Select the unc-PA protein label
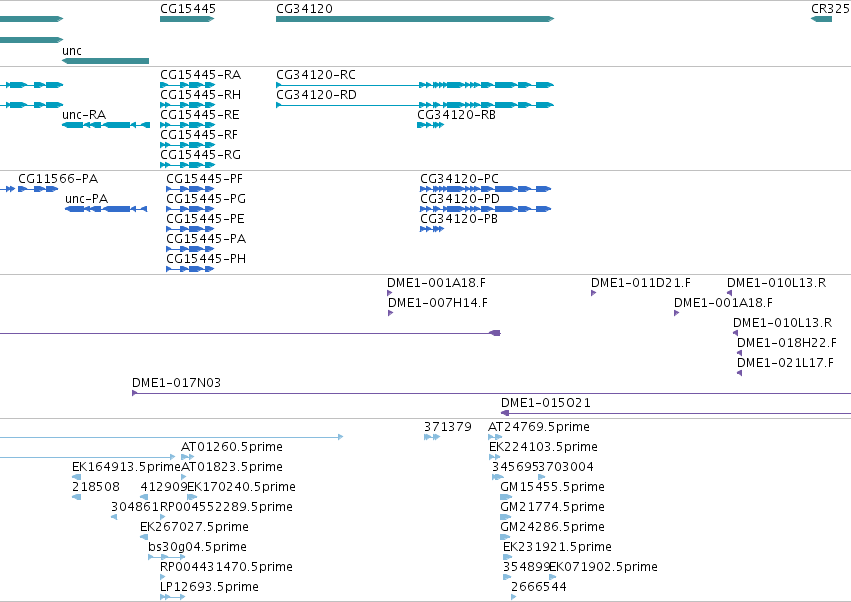The image size is (851, 602). (86, 199)
